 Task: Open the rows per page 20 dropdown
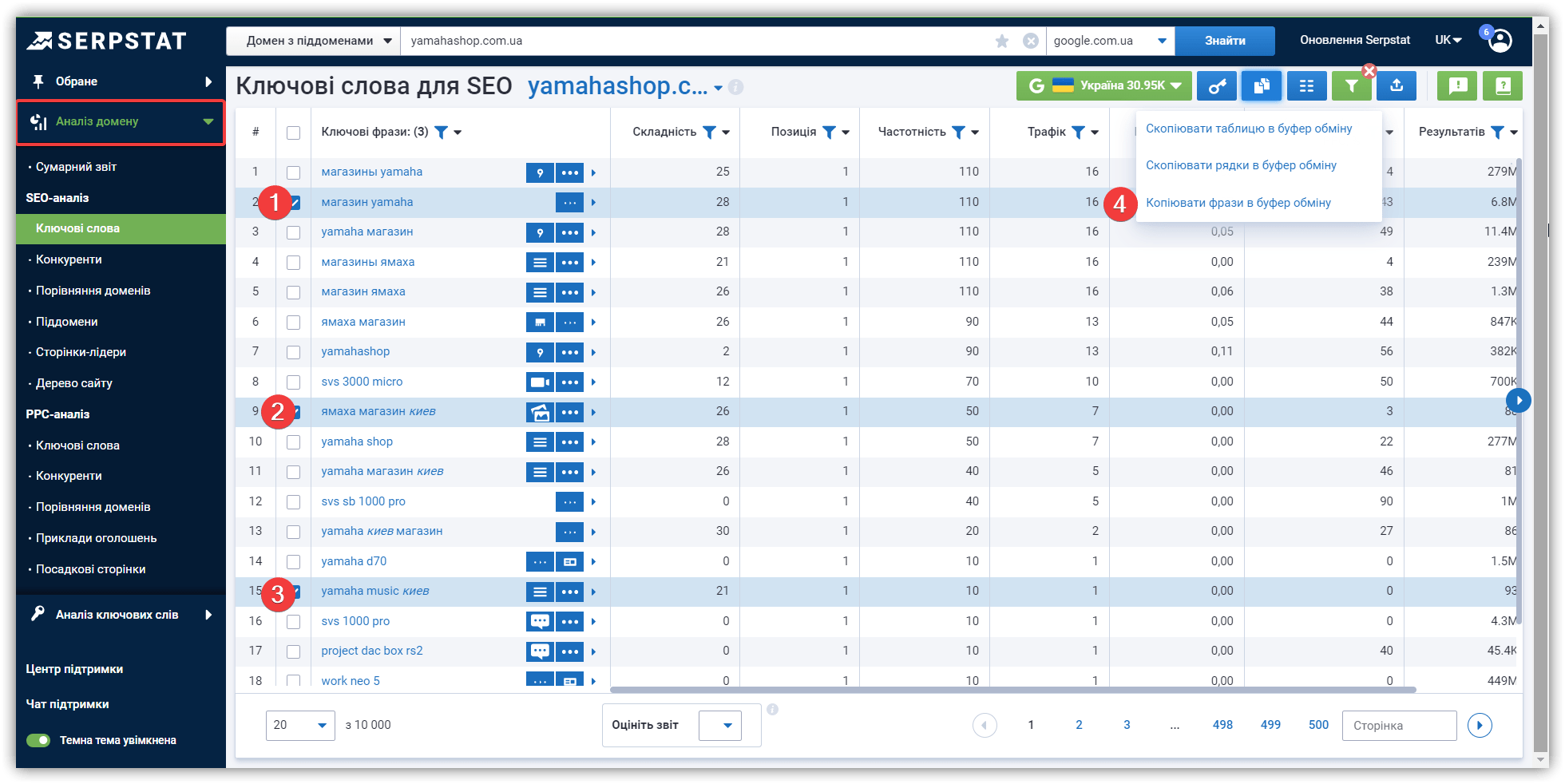pos(300,725)
